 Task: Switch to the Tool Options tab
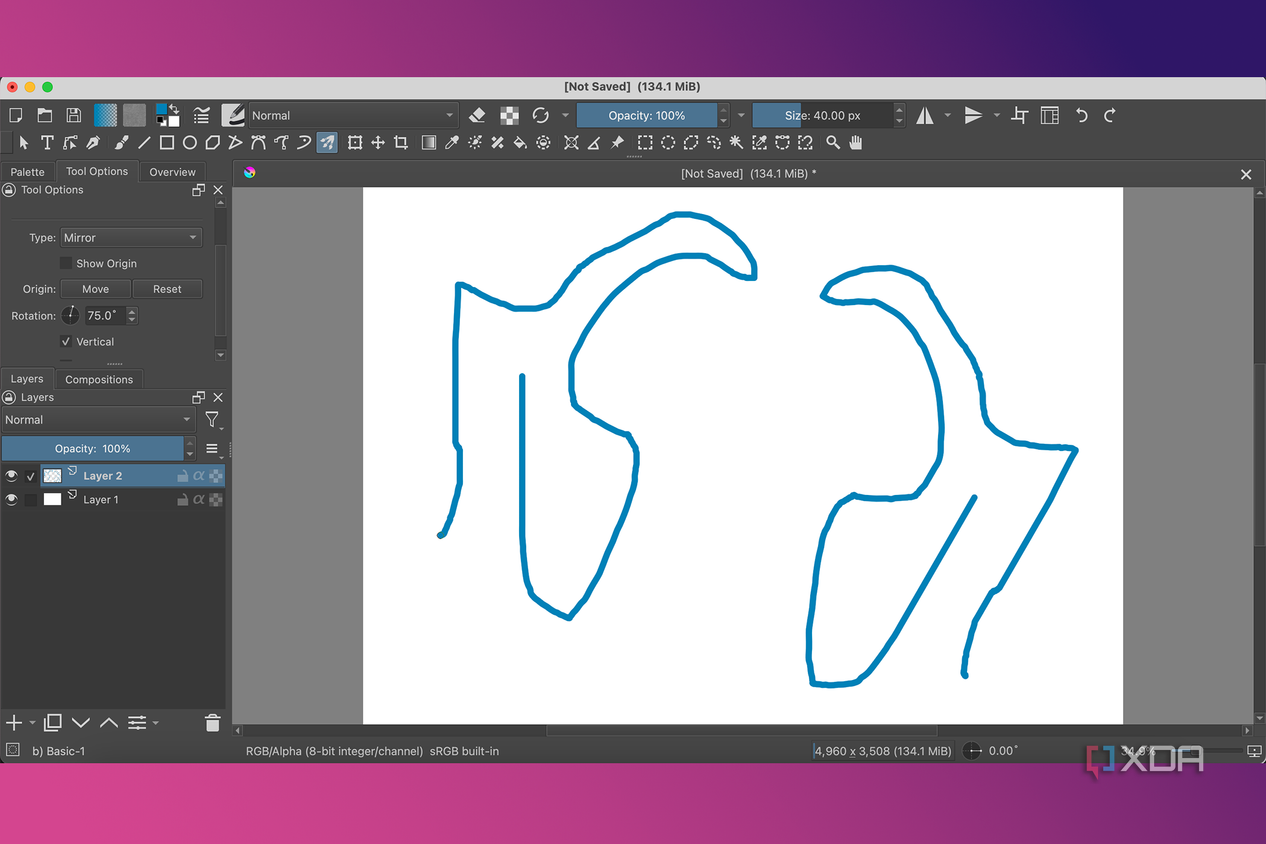(97, 171)
